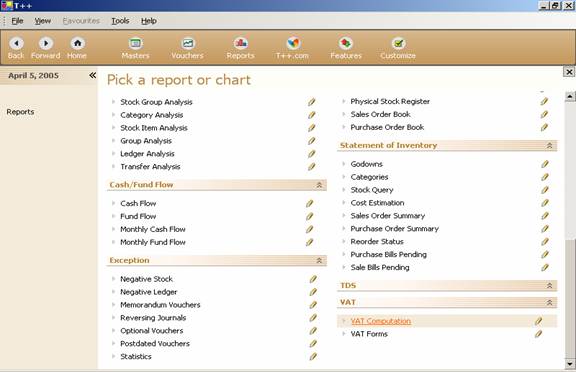Collapse the Cash/Fund Flow section
Screen dimensions: 576x372
point(319,185)
